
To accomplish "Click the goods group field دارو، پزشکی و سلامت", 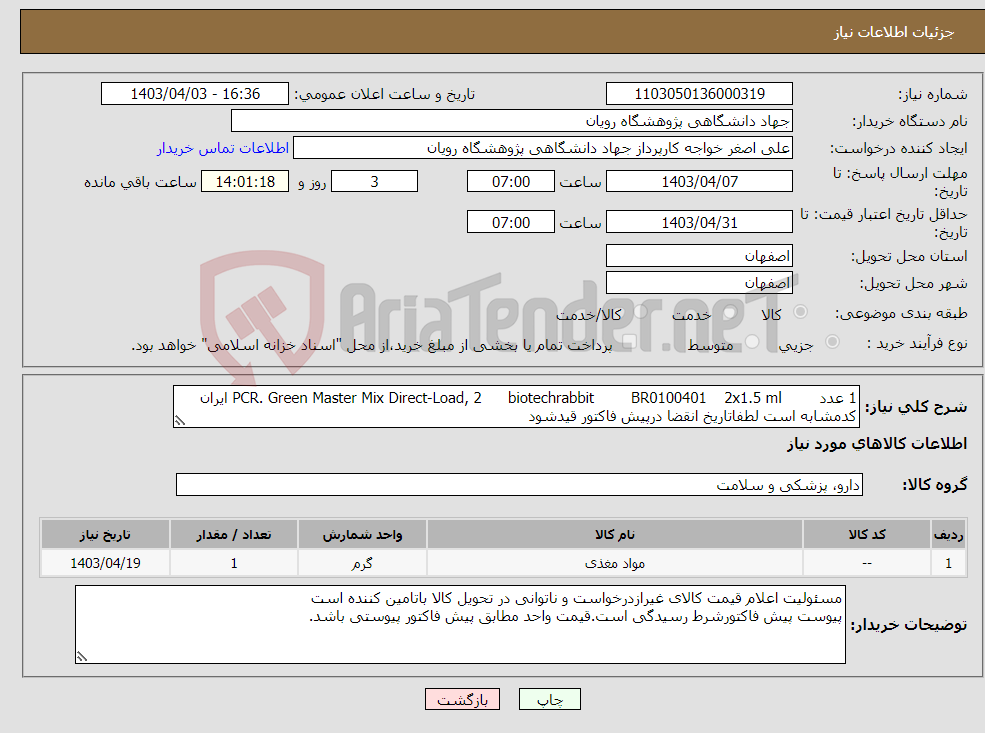I will 520,484.
